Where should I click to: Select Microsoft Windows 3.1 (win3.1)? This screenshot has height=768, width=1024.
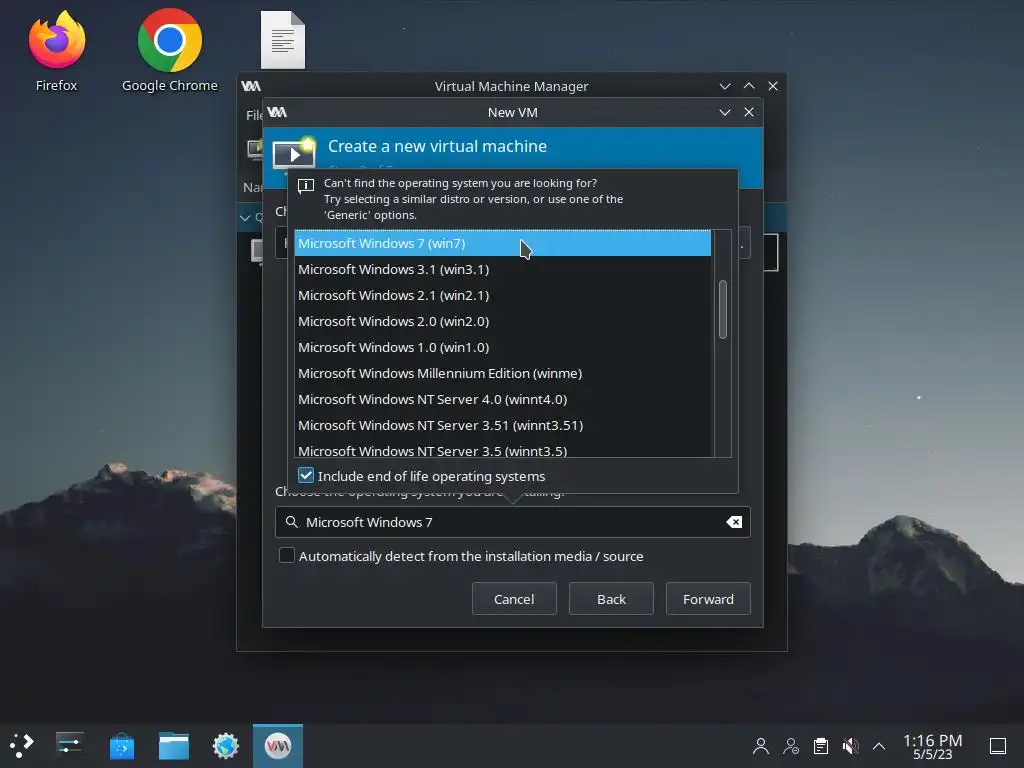[x=503, y=269]
